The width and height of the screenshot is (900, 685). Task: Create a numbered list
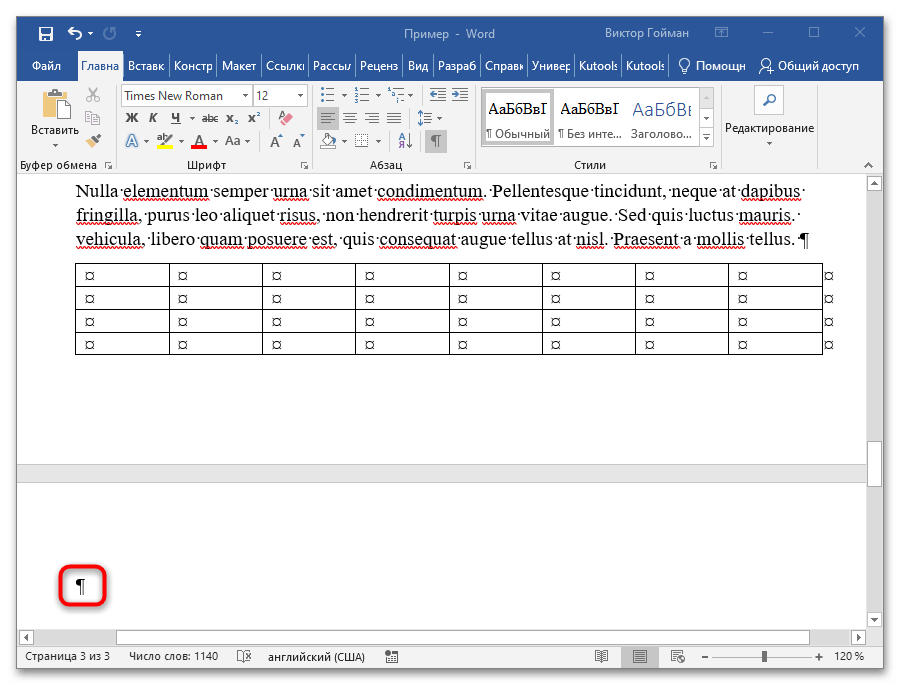click(362, 95)
